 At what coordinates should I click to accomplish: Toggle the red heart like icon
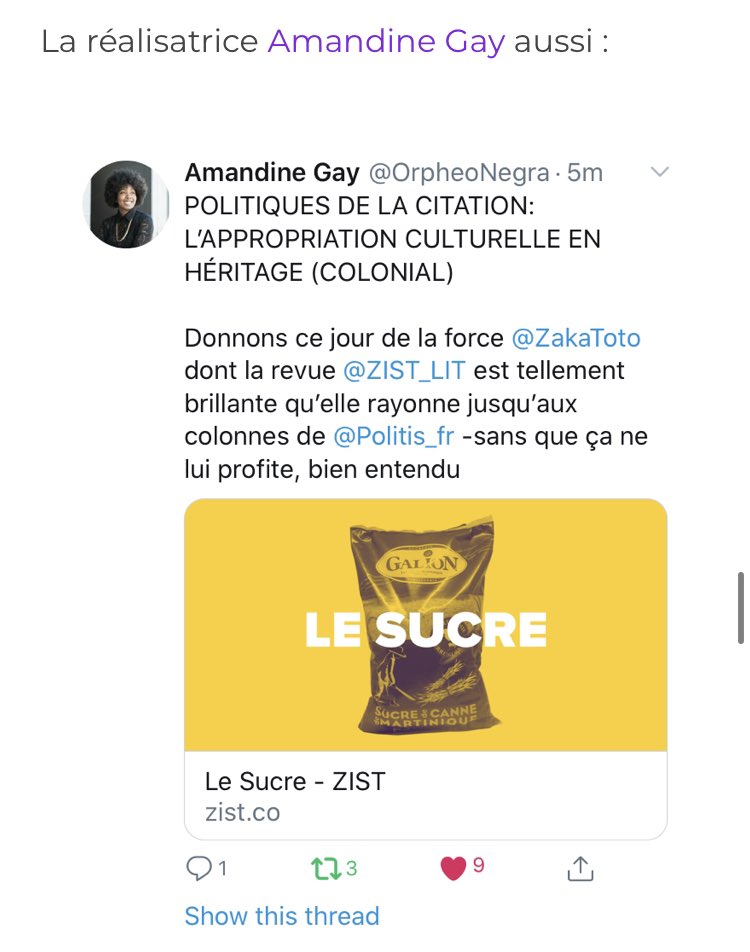click(x=453, y=868)
